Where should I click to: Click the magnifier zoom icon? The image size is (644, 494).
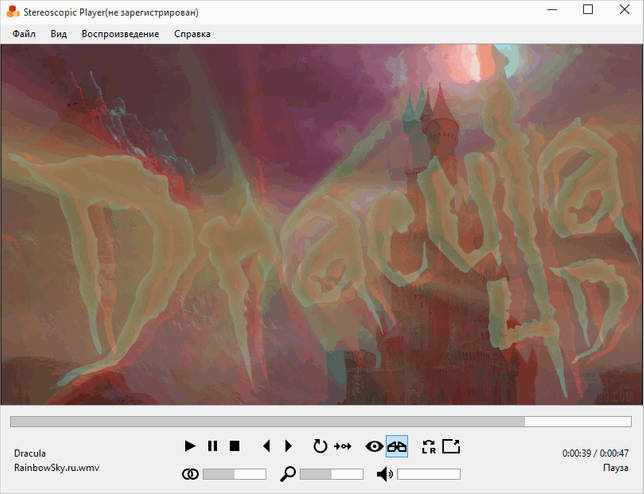(288, 474)
